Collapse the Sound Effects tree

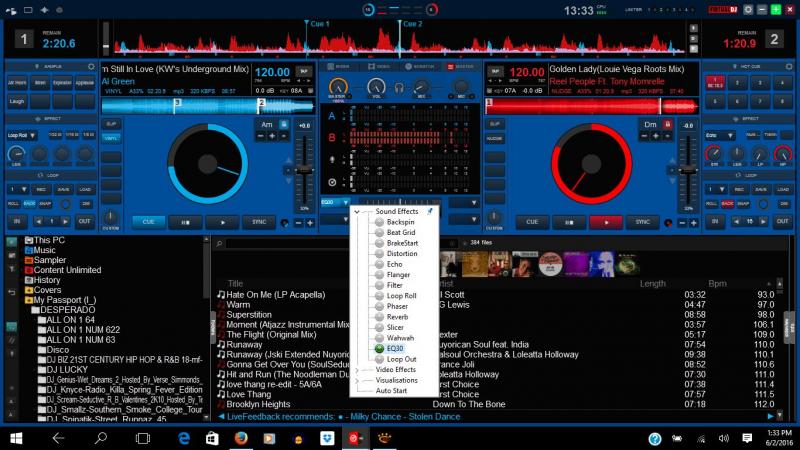pyautogui.click(x=357, y=211)
